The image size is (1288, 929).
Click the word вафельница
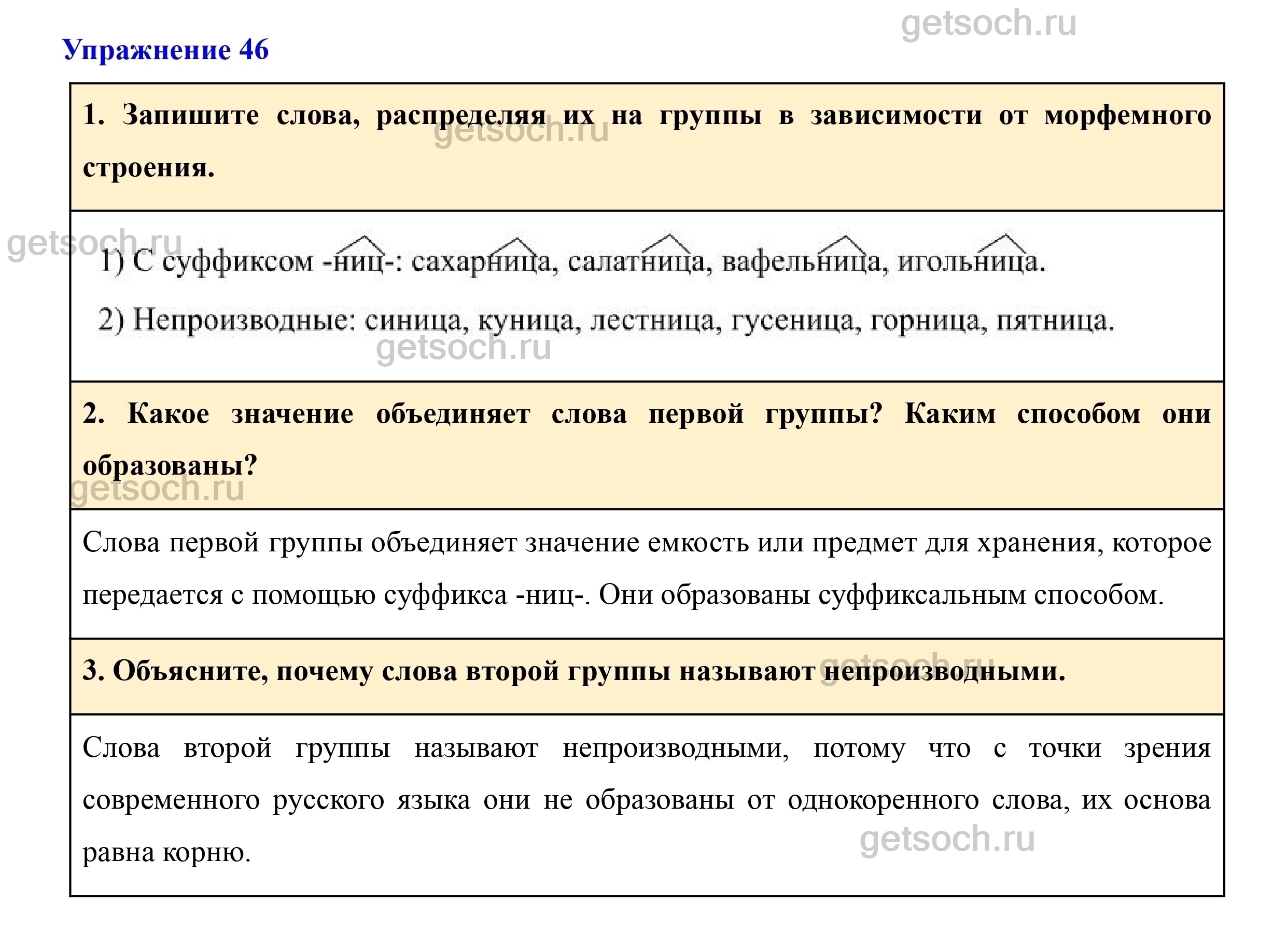tap(801, 262)
